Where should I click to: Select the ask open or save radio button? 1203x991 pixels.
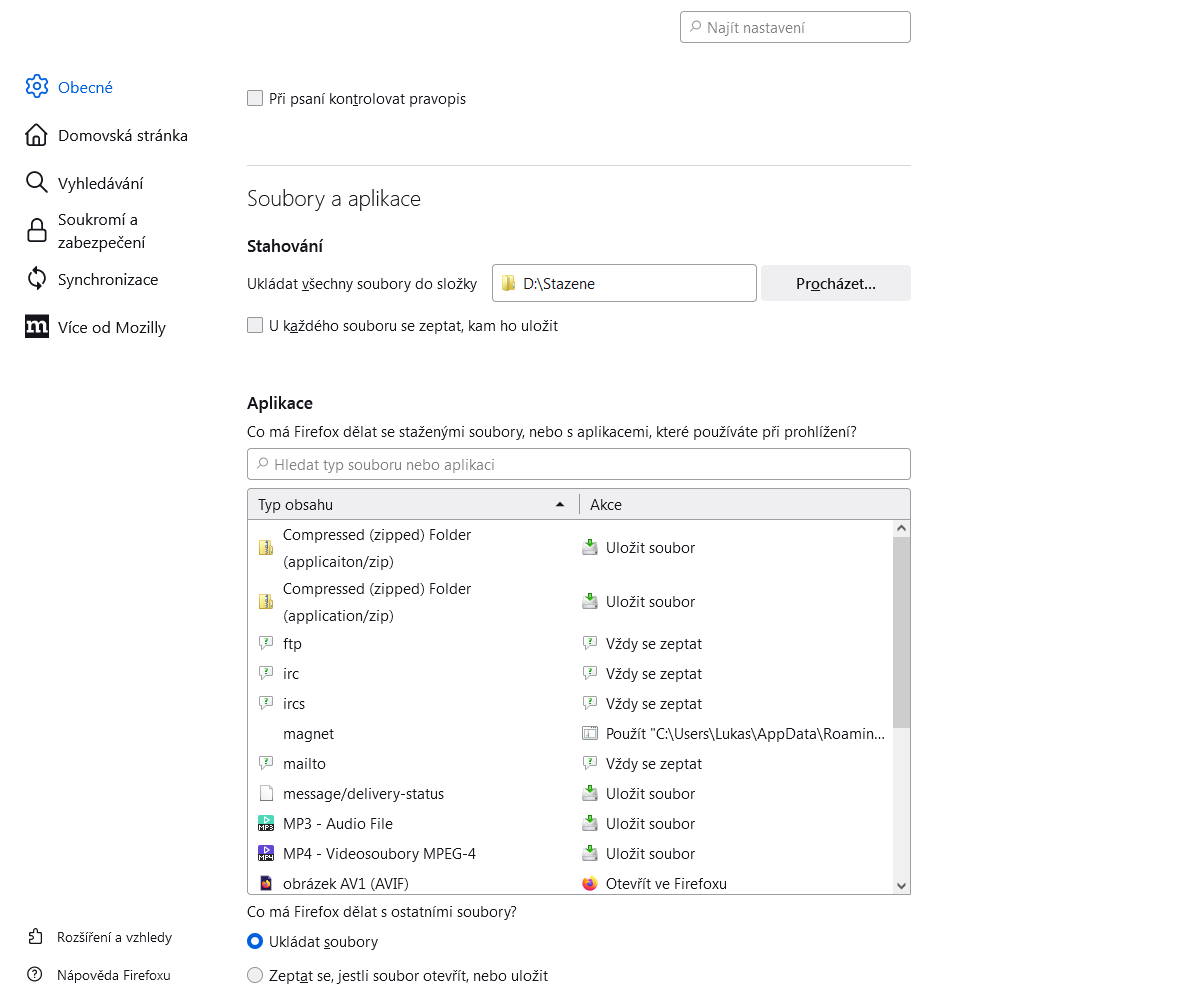(255, 976)
